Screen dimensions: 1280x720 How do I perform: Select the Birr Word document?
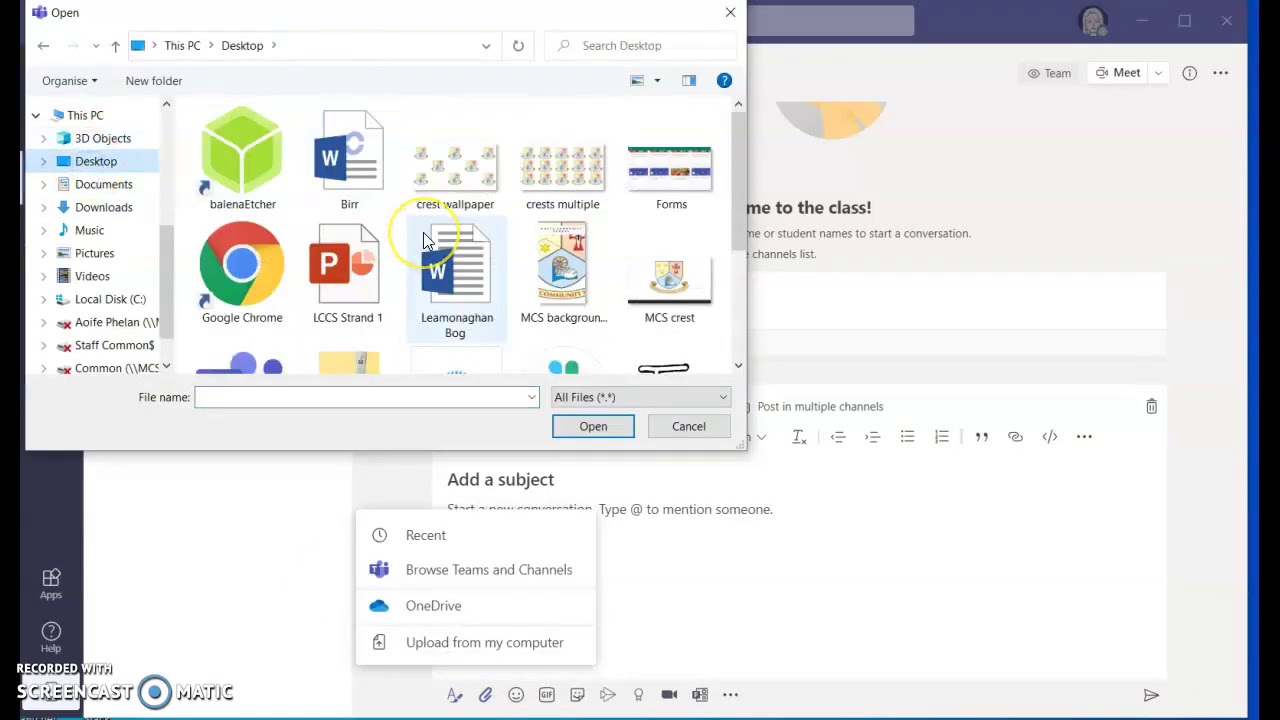[349, 160]
